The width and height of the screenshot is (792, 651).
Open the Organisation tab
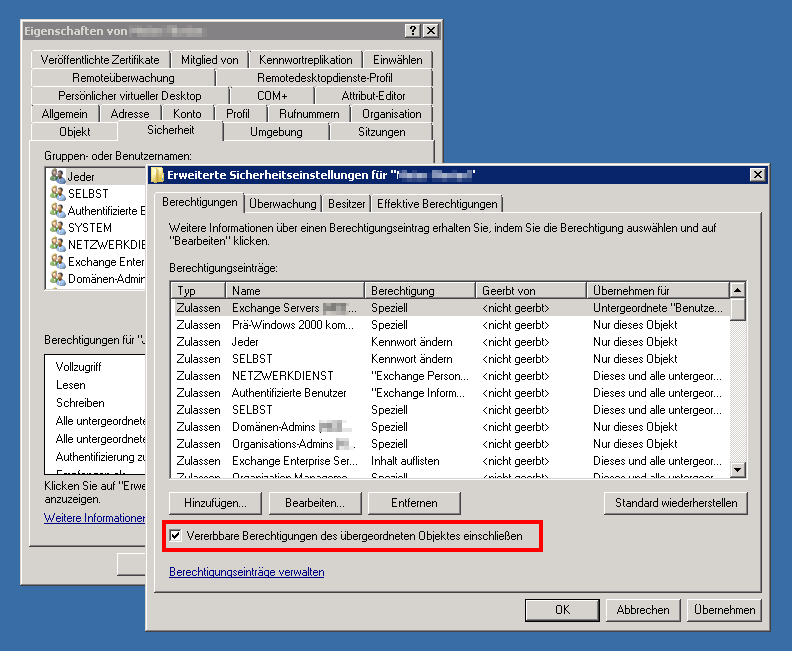point(391,114)
